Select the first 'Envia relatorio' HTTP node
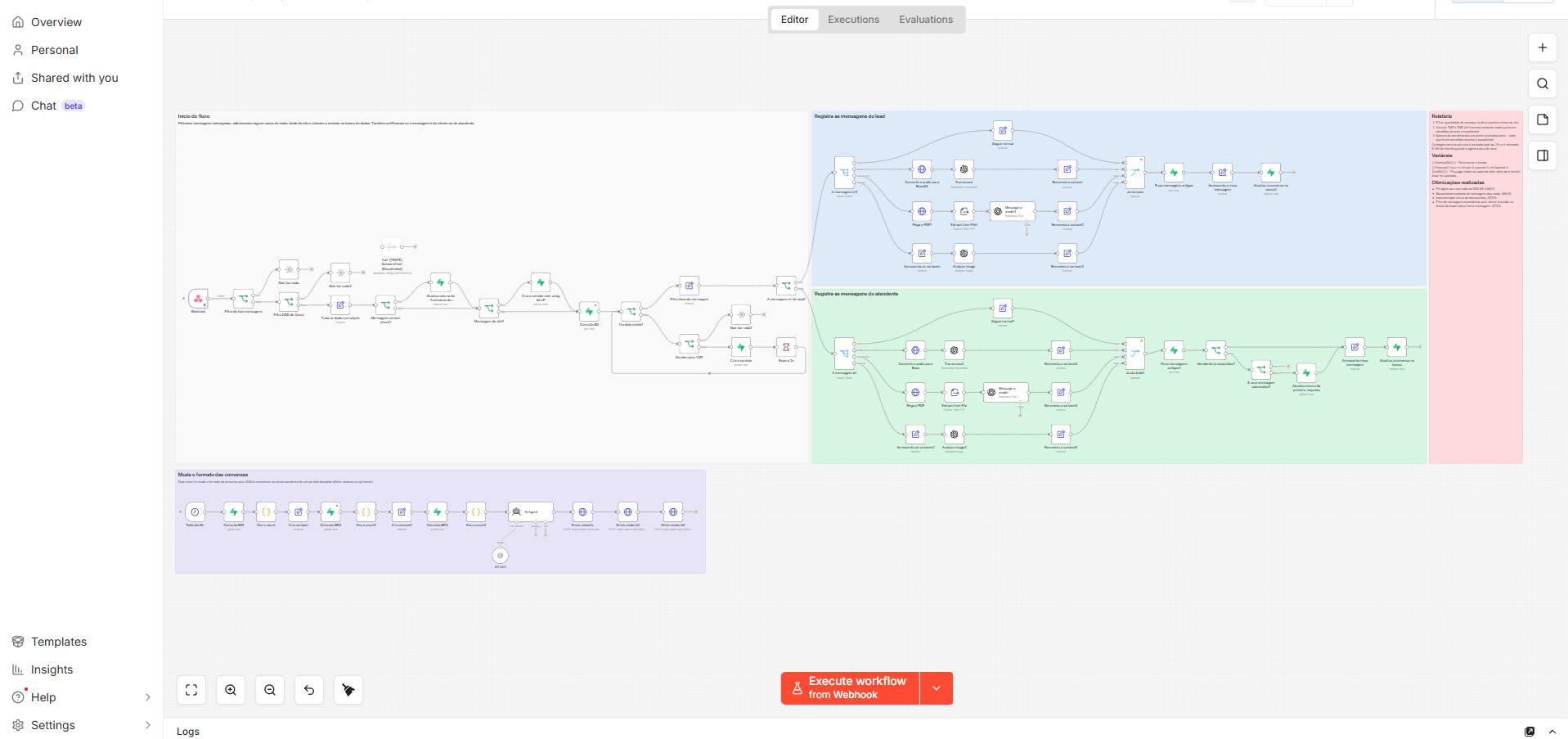This screenshot has height=739, width=1568. pyautogui.click(x=582, y=512)
